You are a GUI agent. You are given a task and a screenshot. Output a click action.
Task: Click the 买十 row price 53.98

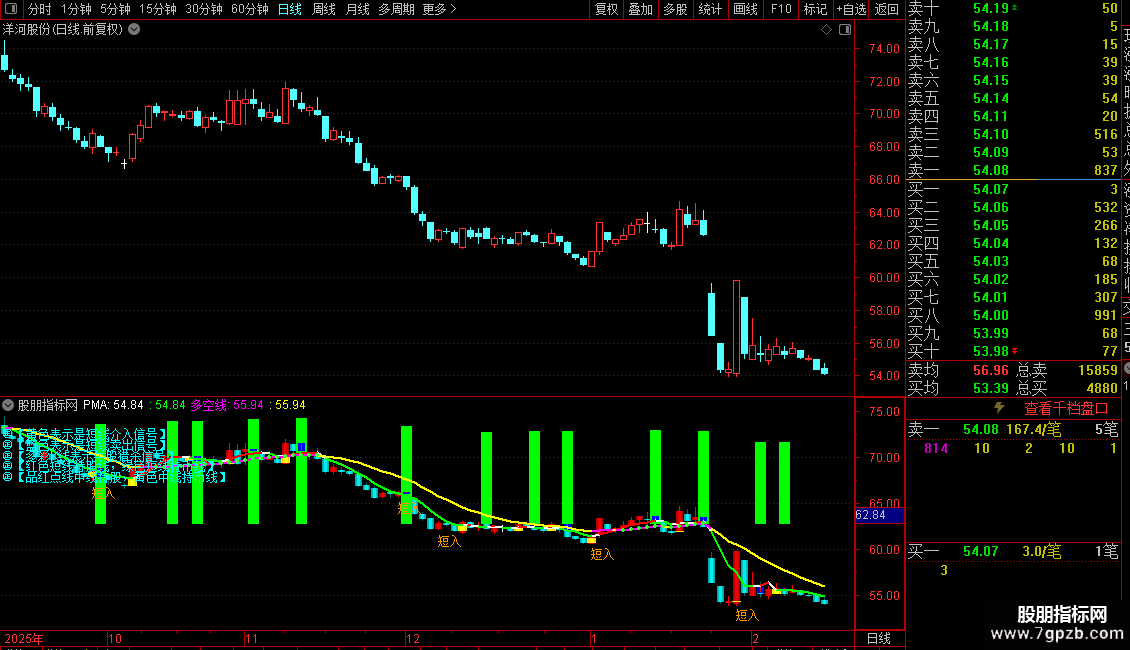991,351
